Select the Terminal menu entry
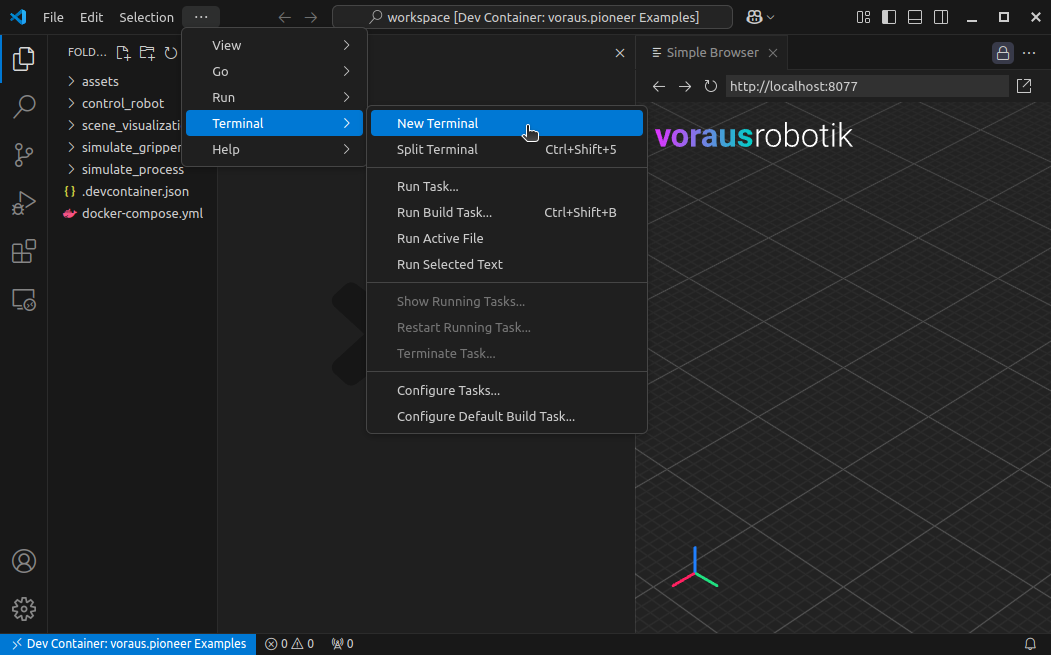 (274, 123)
